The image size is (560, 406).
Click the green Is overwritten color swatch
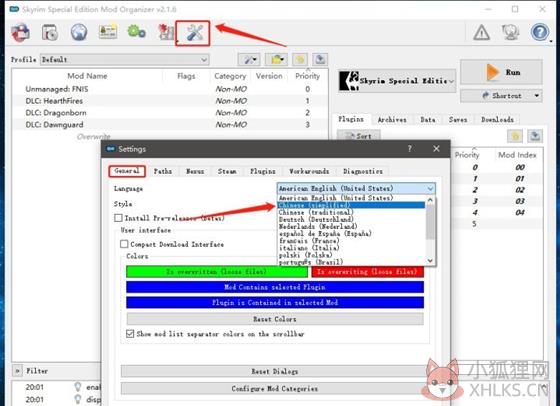click(217, 272)
